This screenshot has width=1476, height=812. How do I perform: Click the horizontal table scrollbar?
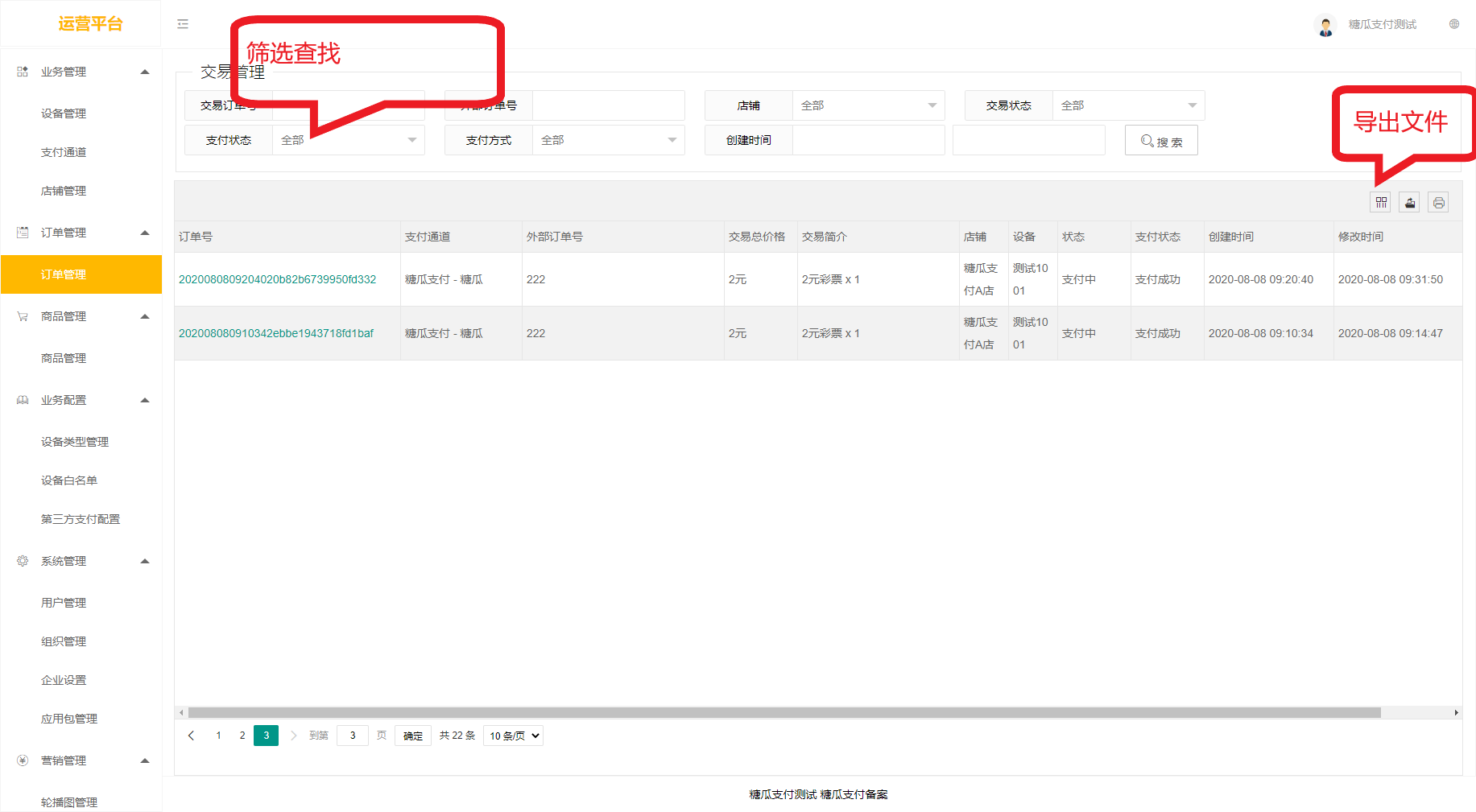point(783,712)
